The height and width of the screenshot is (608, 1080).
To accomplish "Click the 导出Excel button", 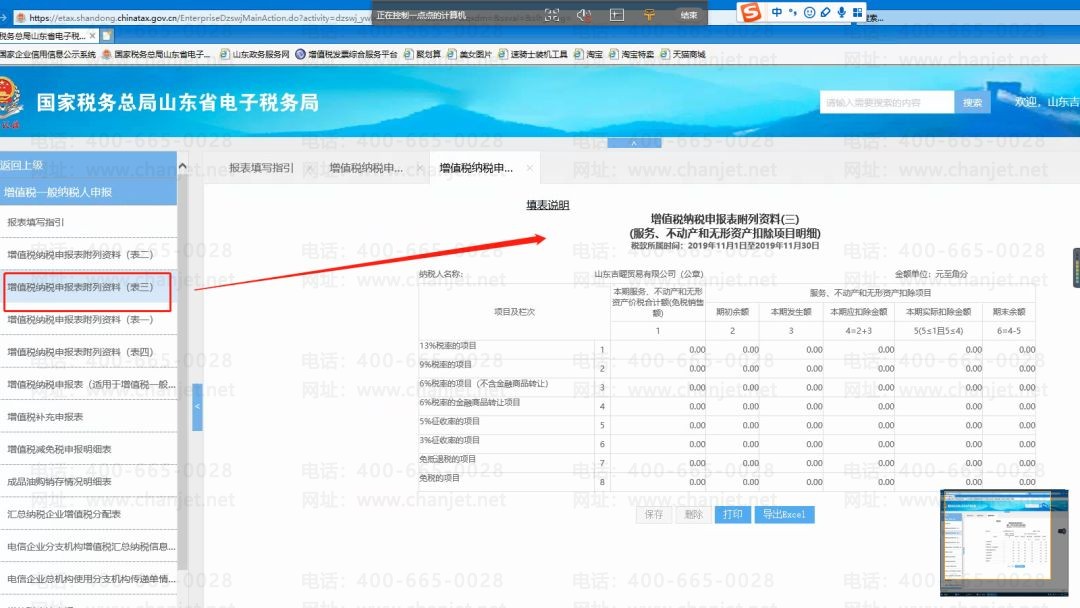I will point(785,514).
